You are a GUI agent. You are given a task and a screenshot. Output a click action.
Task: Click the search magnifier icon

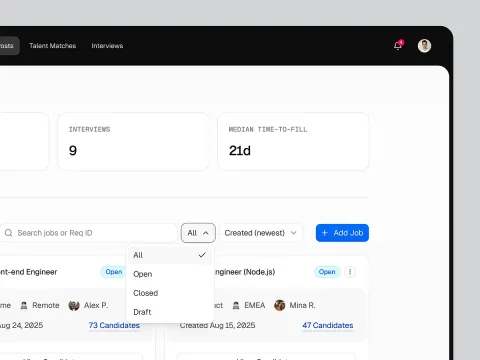pos(9,233)
